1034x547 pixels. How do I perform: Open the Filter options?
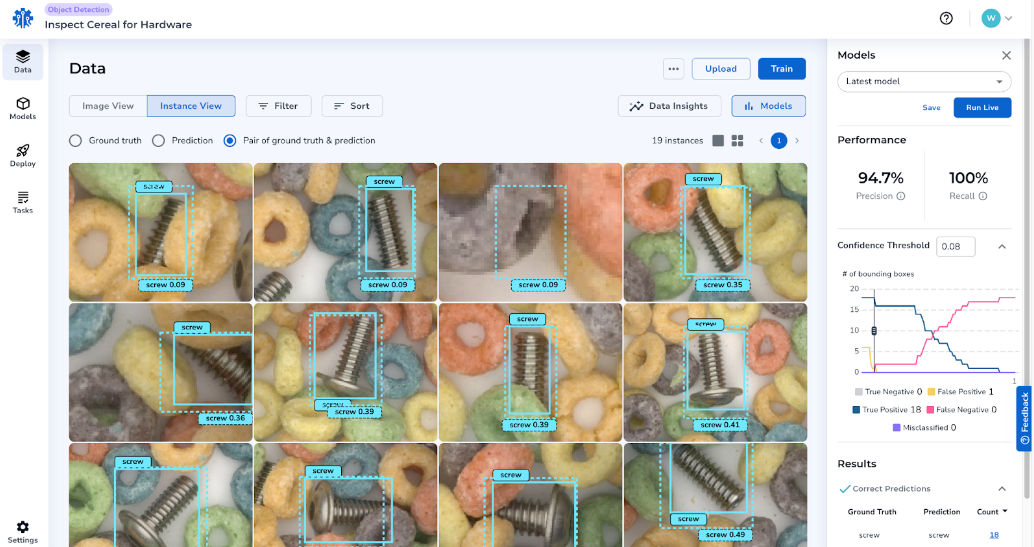click(278, 106)
